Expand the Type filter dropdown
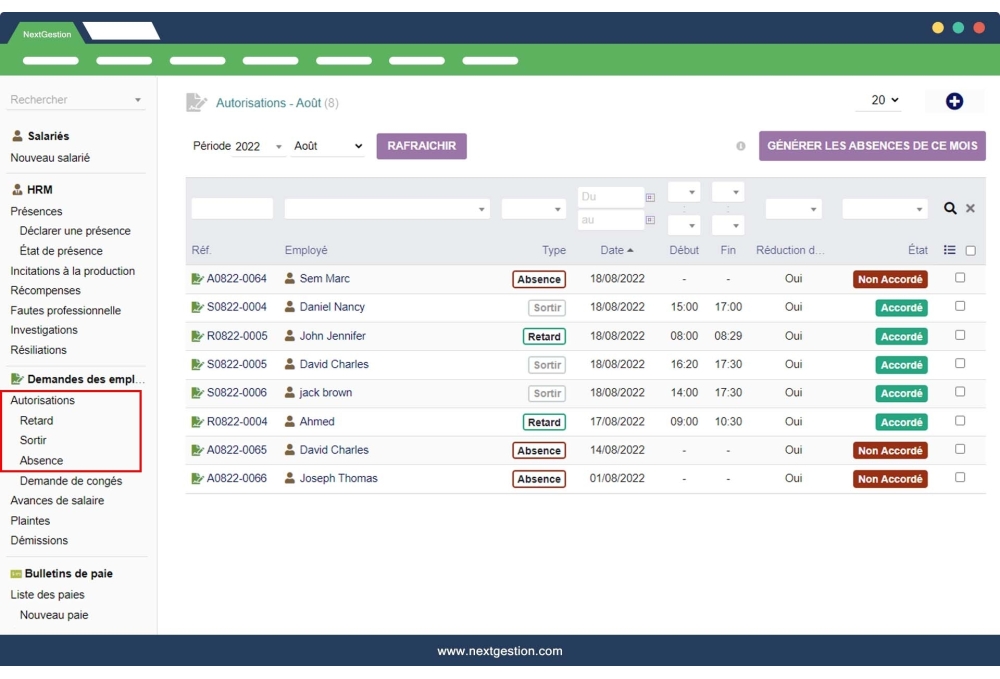This screenshot has height=679, width=1000. click(x=535, y=208)
